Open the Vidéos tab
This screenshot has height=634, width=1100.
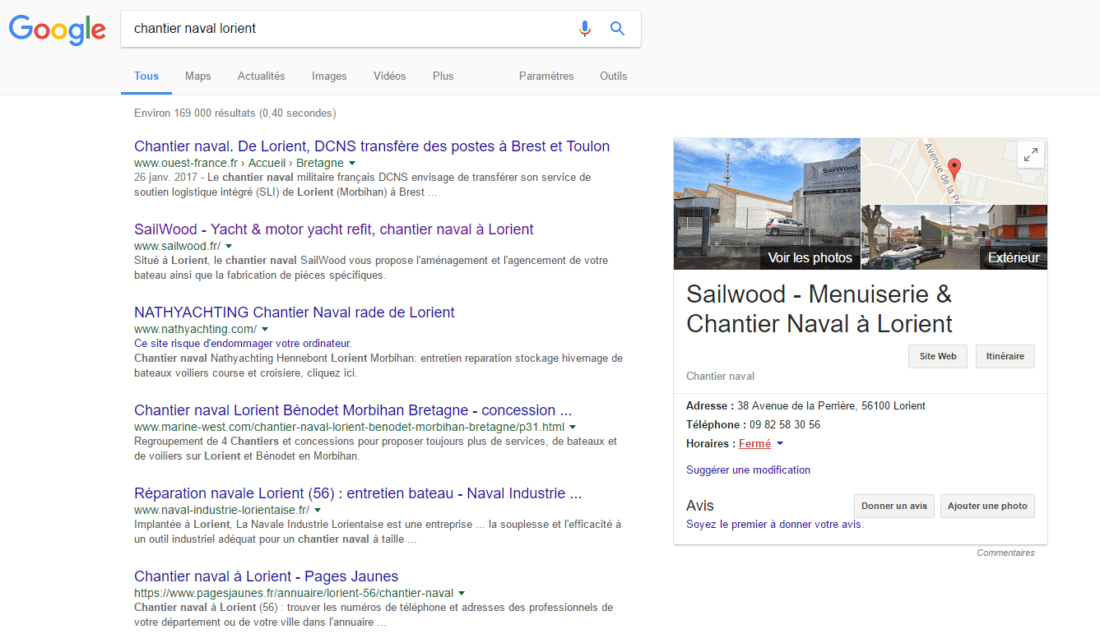[x=389, y=76]
